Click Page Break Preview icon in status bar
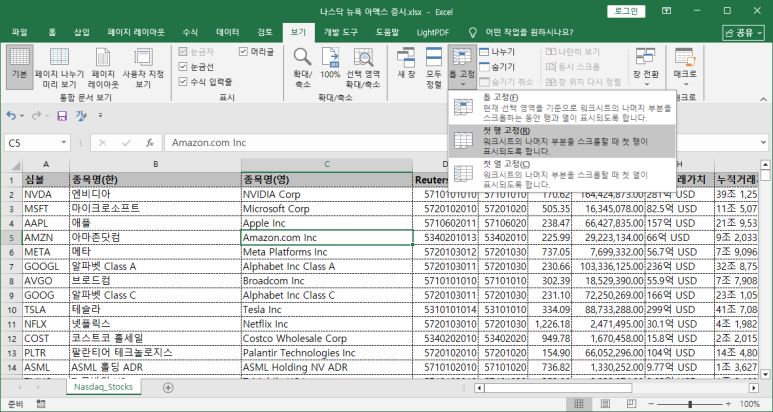This screenshot has width=773, height=412. point(632,404)
